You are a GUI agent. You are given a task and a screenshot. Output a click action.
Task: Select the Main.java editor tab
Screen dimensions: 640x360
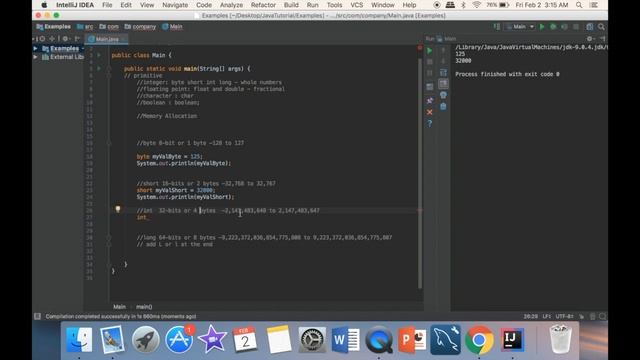107,39
